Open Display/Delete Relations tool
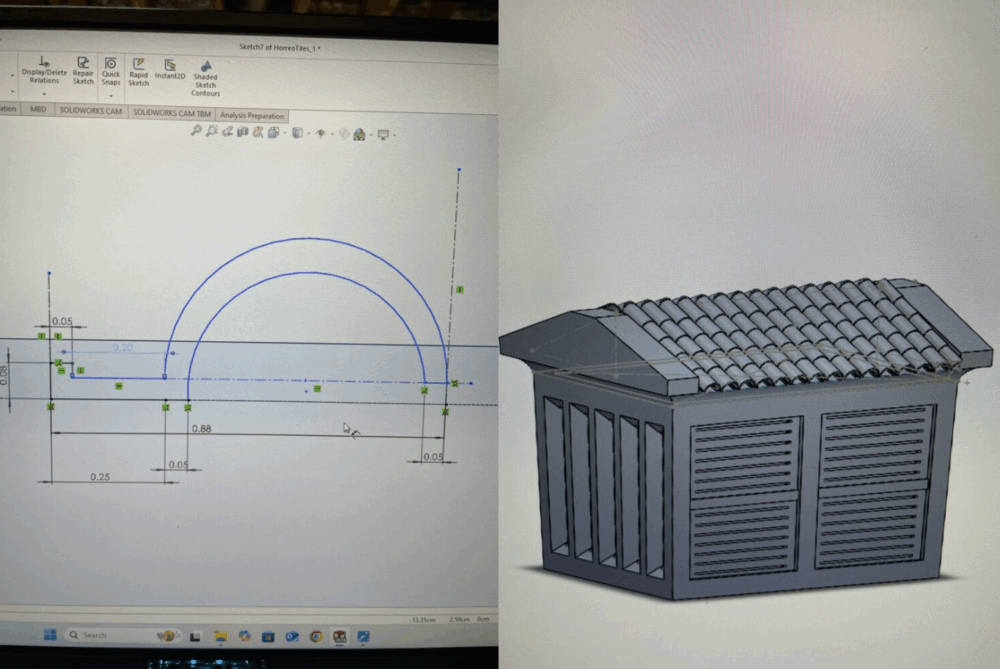Viewport: 1000px width, 669px height. click(43, 70)
